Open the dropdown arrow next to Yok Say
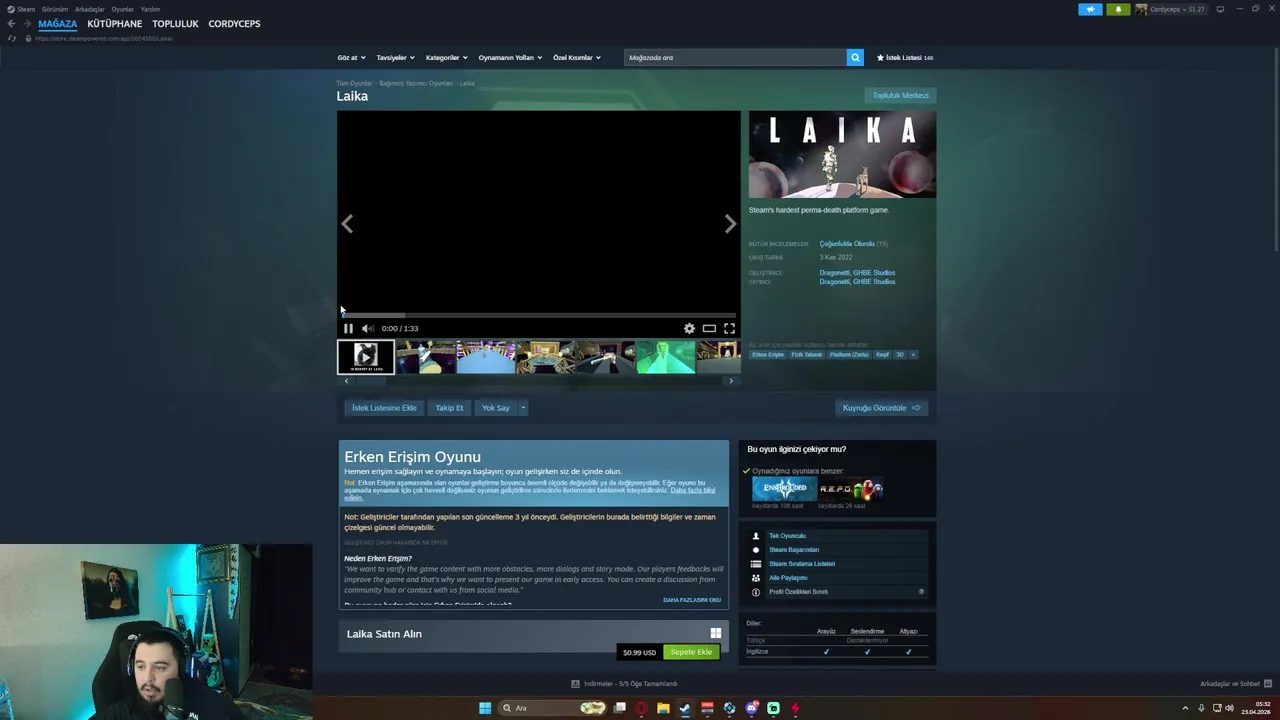 click(x=523, y=407)
